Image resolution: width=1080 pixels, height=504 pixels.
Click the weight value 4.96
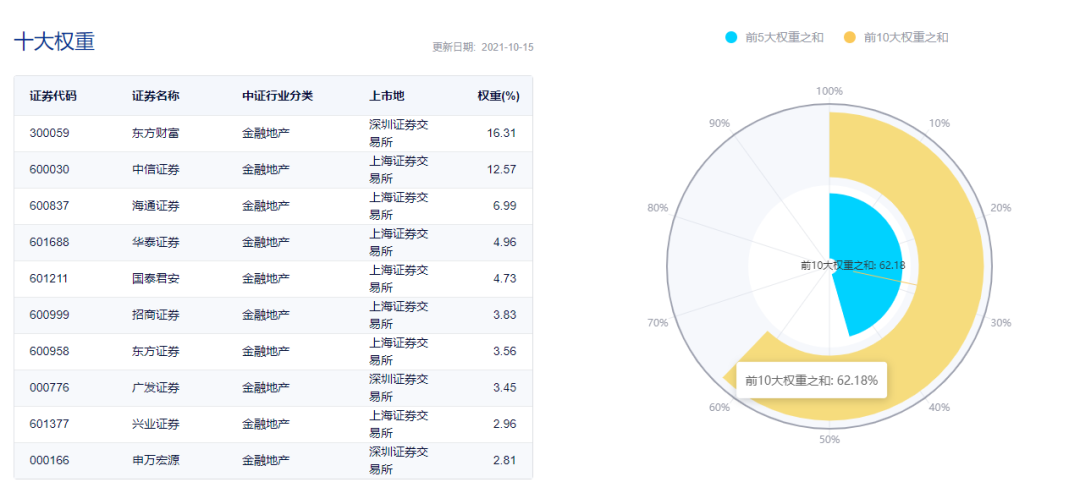pos(505,242)
